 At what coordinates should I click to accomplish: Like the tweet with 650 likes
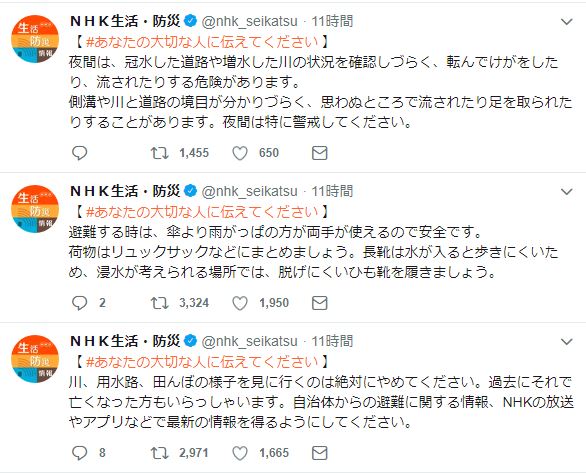pyautogui.click(x=240, y=153)
